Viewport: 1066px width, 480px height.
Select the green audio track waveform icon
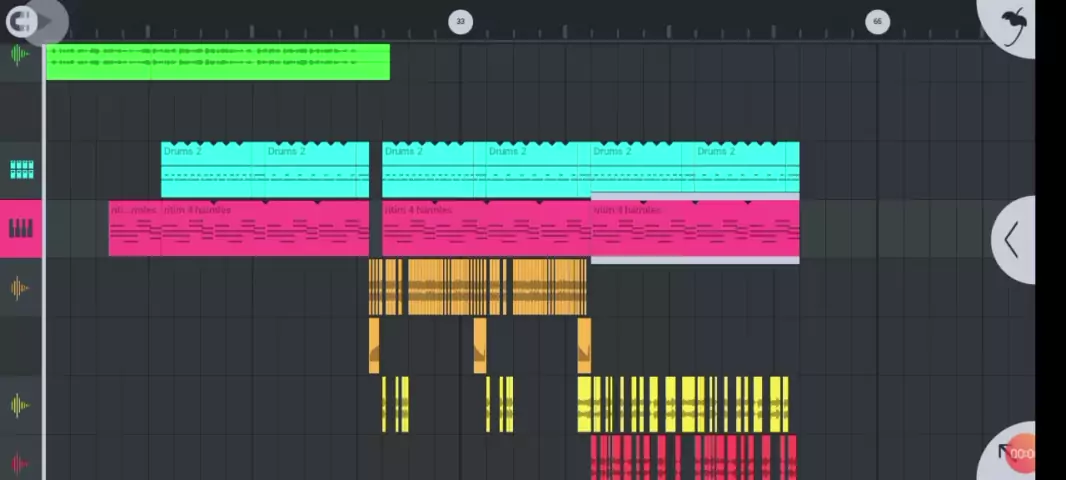point(20,55)
